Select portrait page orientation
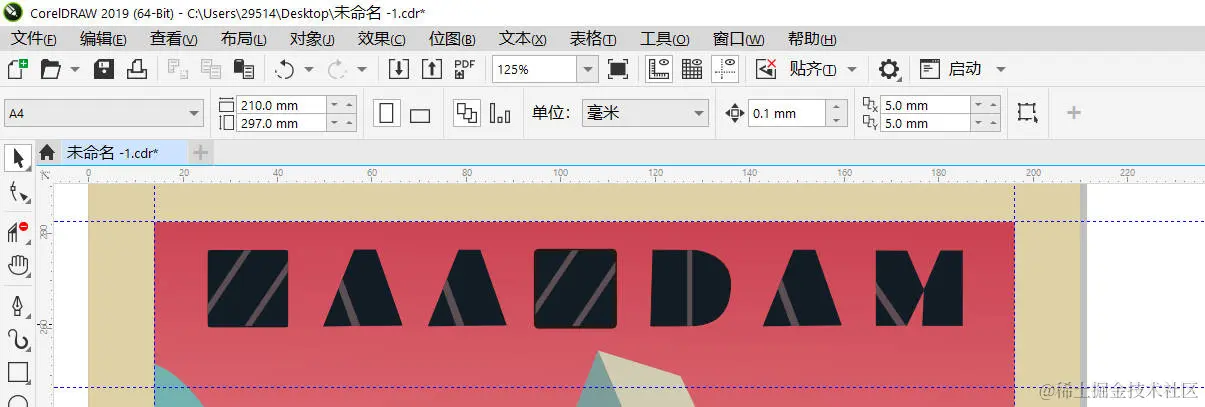Image resolution: width=1205 pixels, height=407 pixels. [x=387, y=113]
